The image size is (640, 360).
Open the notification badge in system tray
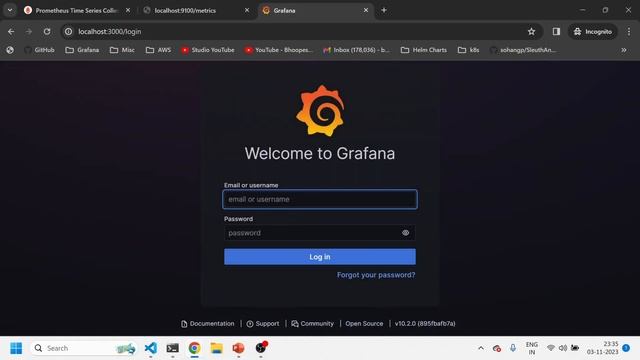point(626,348)
